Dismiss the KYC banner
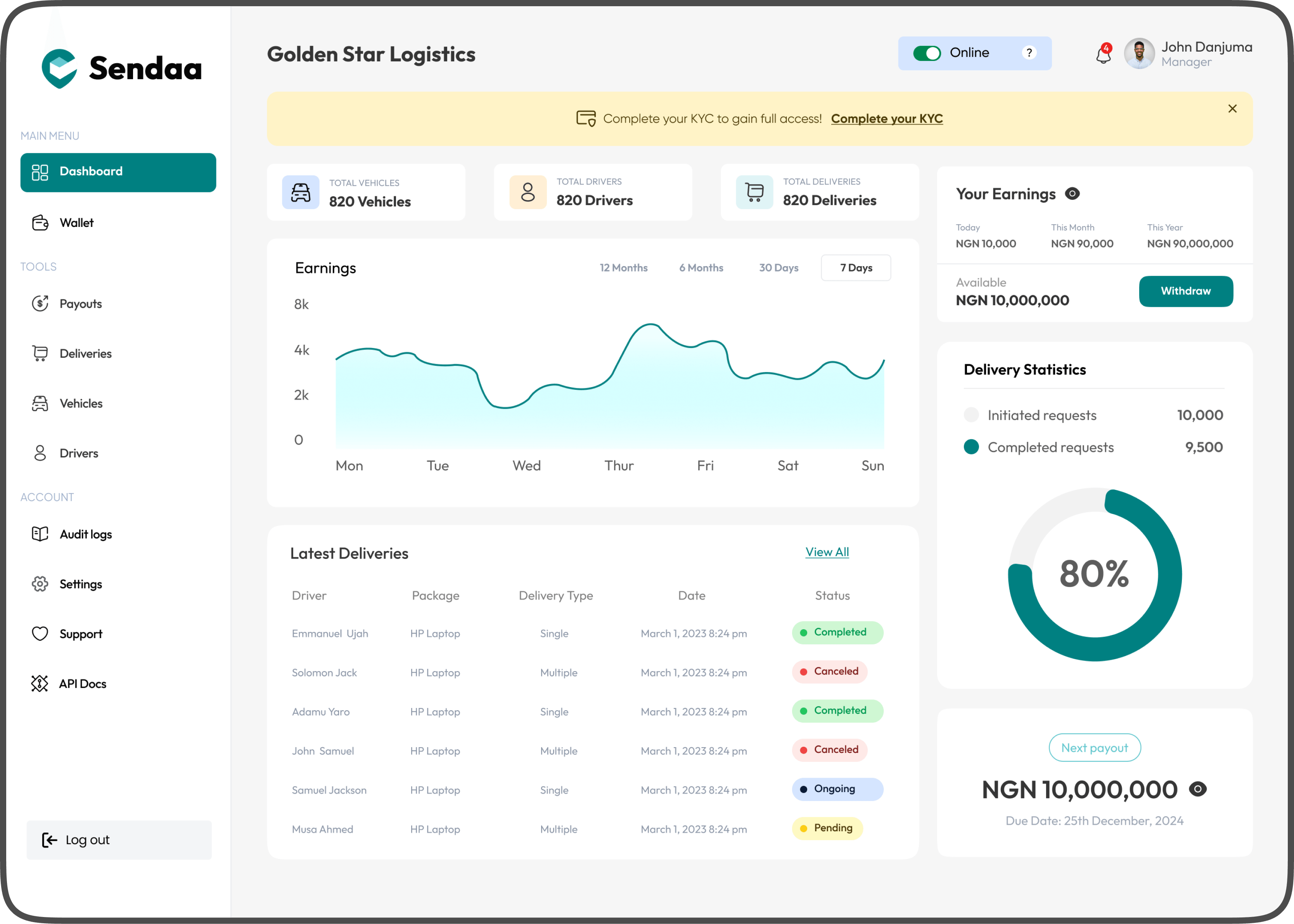Viewport: 1294px width, 924px height. pyautogui.click(x=1232, y=109)
